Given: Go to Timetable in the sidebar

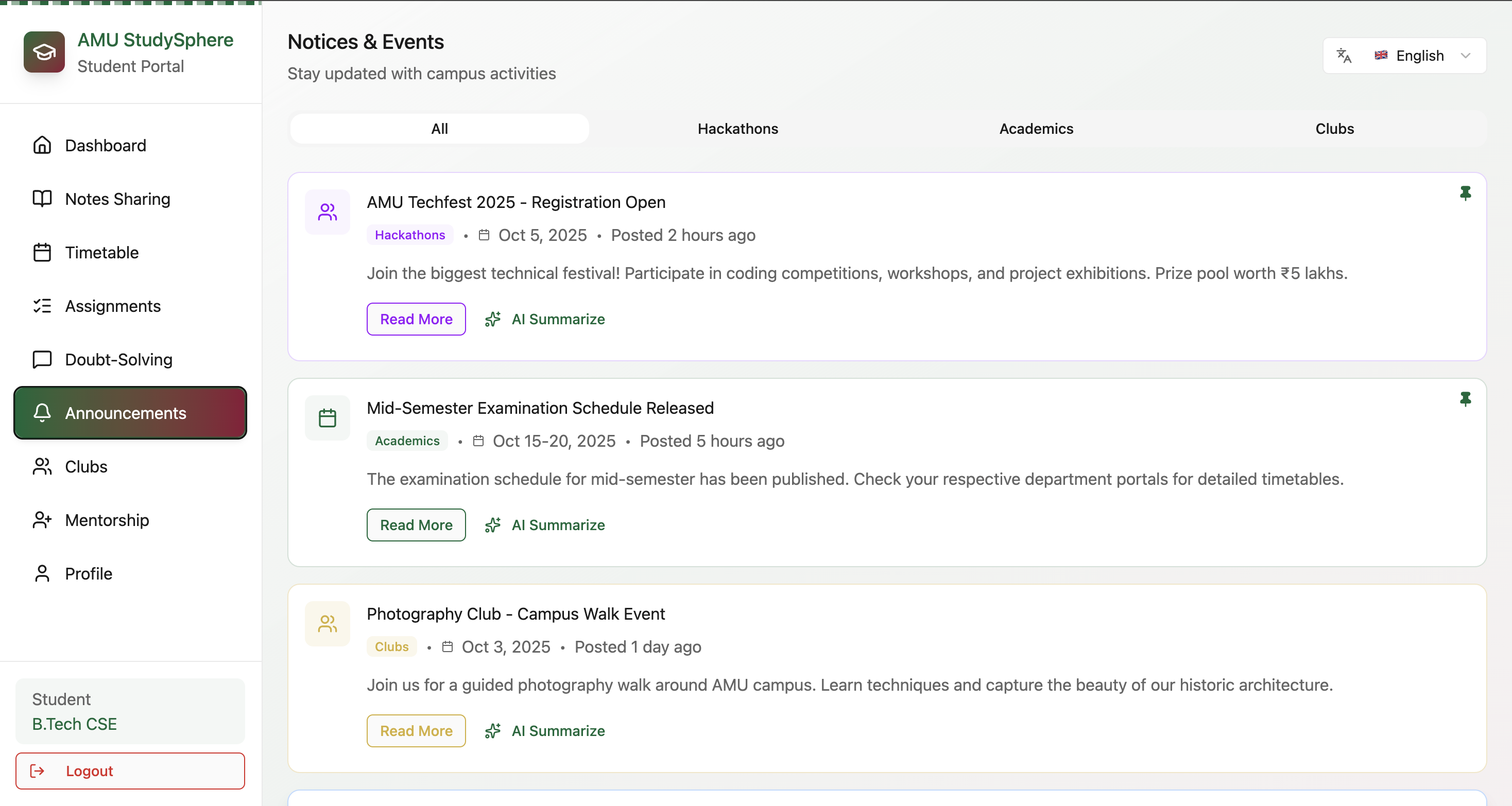Looking at the screenshot, I should tap(101, 253).
